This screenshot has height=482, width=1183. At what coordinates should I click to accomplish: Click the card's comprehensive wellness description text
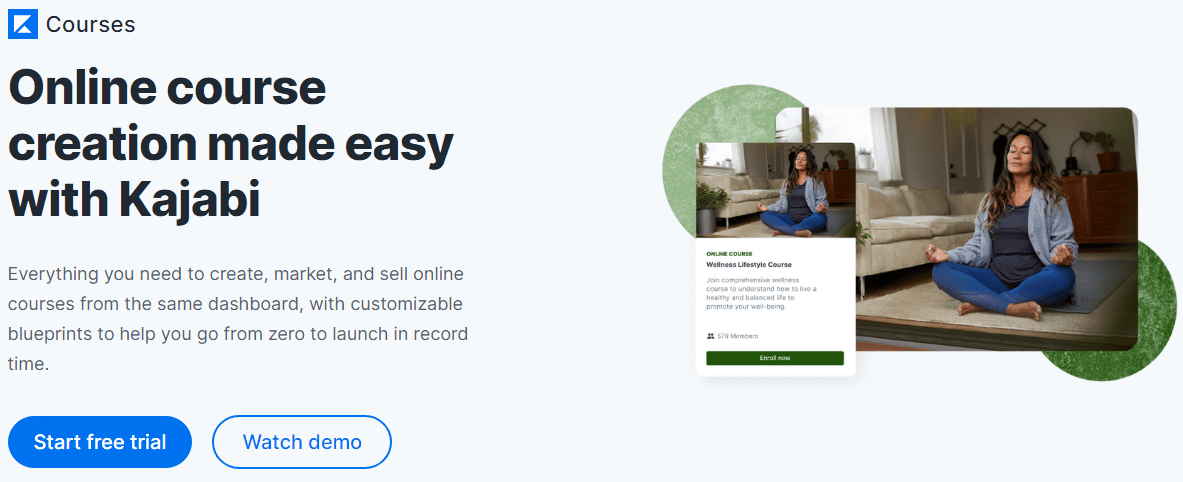click(762, 293)
